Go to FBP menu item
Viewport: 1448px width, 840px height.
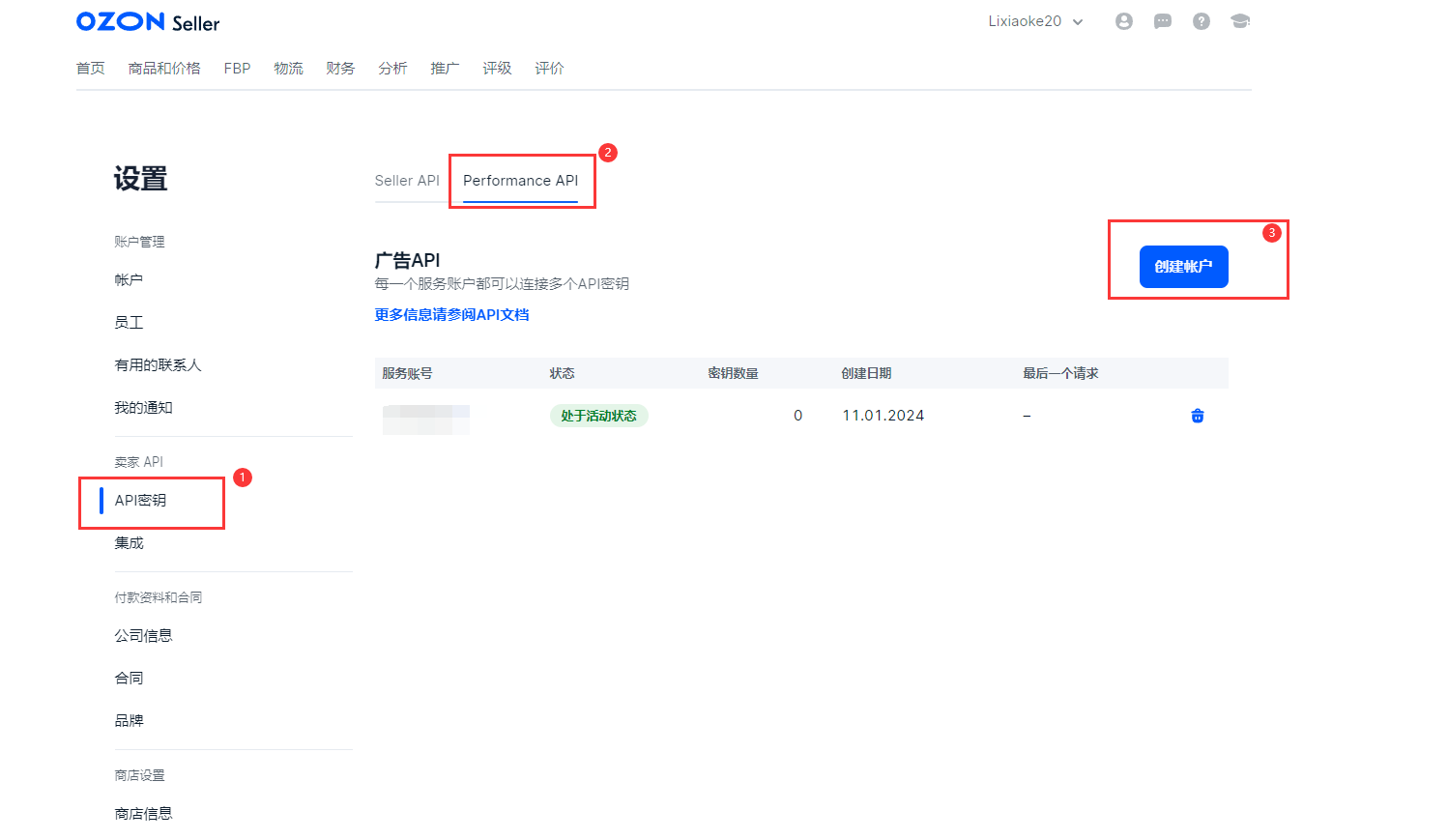coord(237,69)
